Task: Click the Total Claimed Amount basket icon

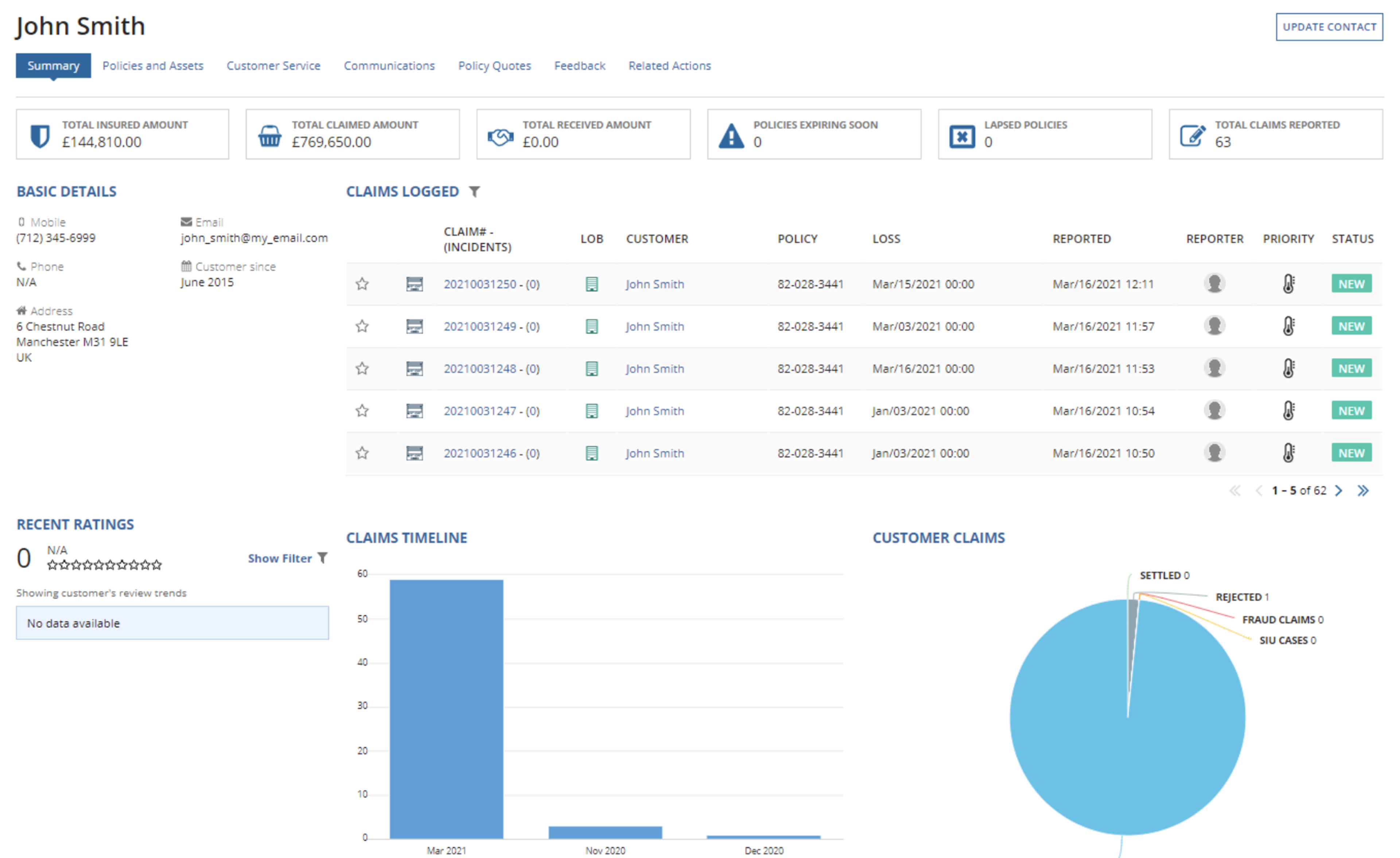Action: tap(270, 136)
